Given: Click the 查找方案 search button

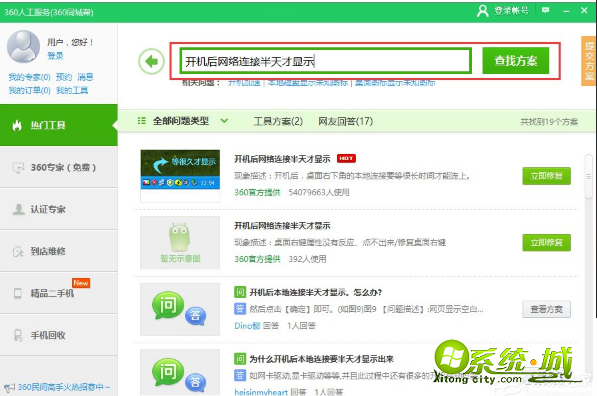Looking at the screenshot, I should coord(516,60).
